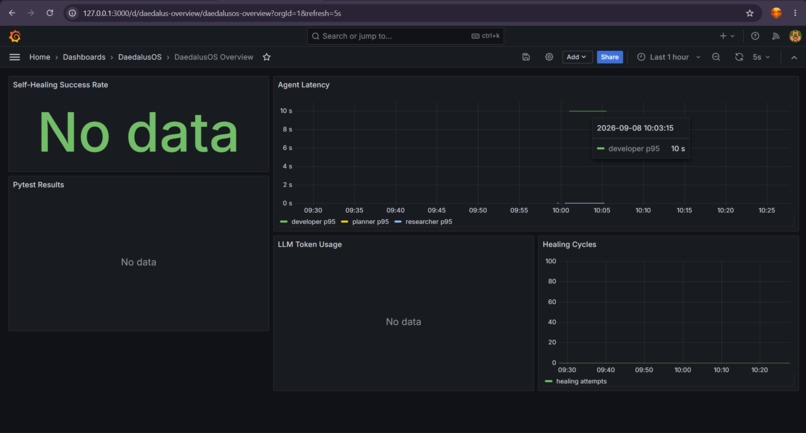Open Self-Healing Success Rate panel title

61,85
